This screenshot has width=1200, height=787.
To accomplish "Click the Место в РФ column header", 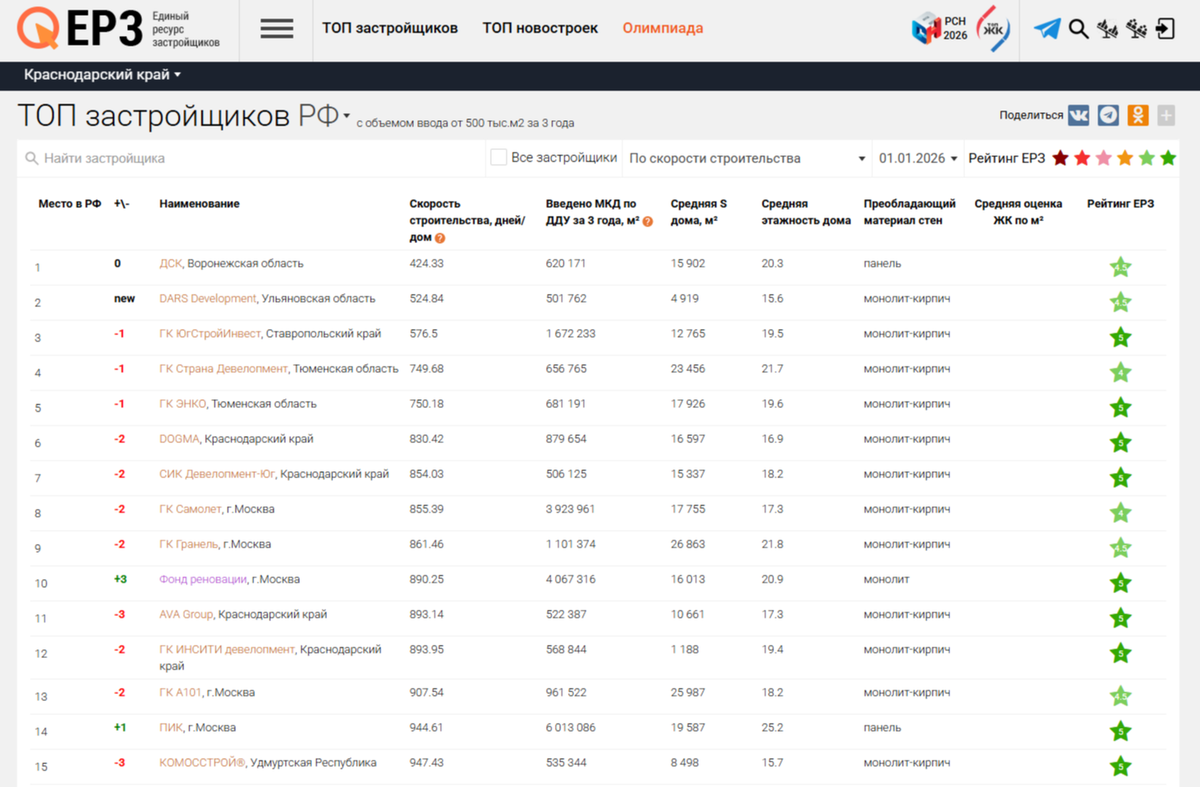I will [x=70, y=204].
